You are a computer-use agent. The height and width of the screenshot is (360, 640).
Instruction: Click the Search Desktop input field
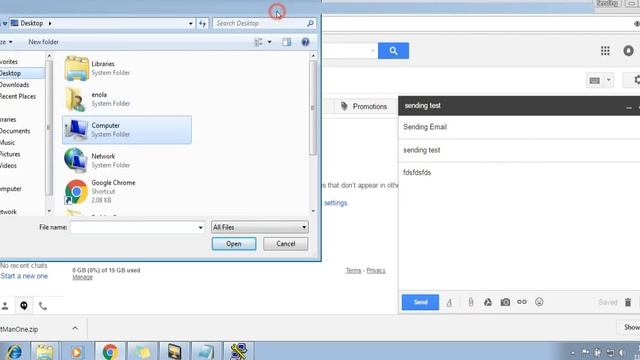[x=259, y=24]
